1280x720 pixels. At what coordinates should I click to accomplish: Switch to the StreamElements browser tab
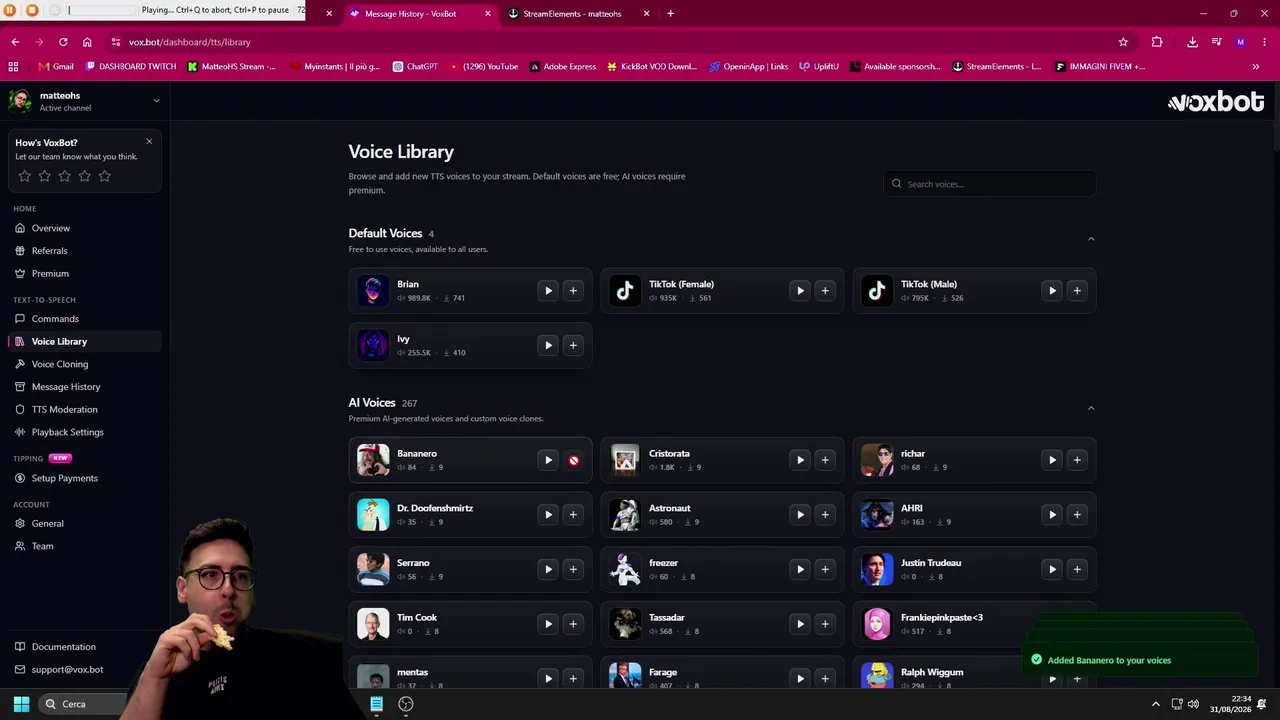[x=578, y=14]
